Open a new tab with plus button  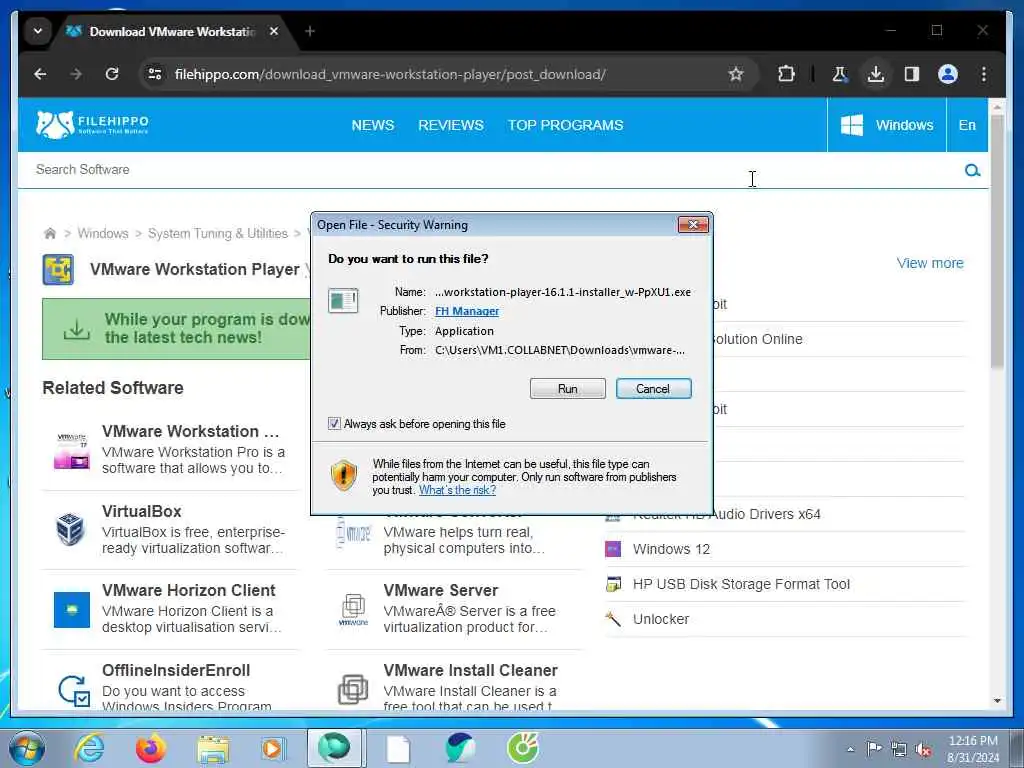pos(310,31)
